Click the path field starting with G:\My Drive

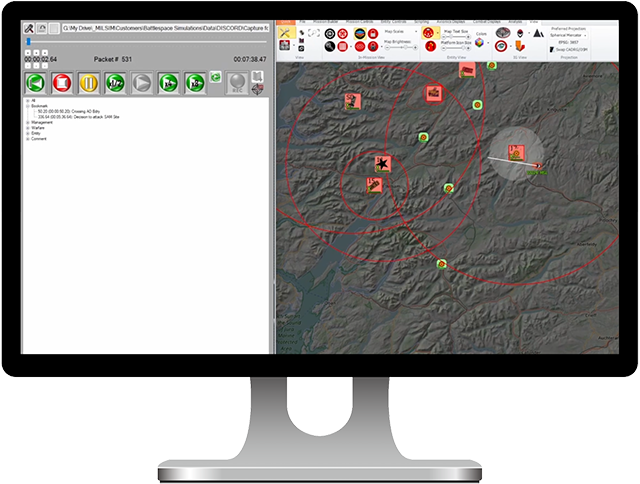point(165,28)
